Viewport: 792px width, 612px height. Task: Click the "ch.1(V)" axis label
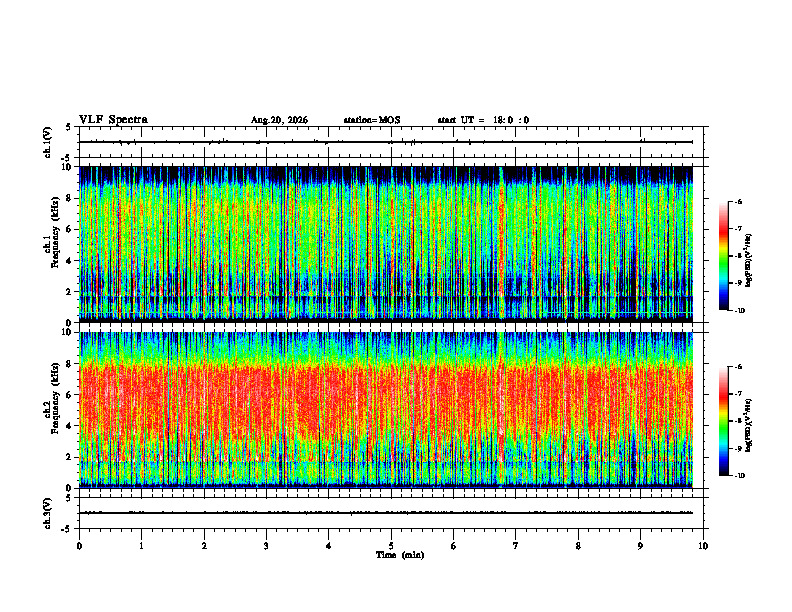coord(48,142)
